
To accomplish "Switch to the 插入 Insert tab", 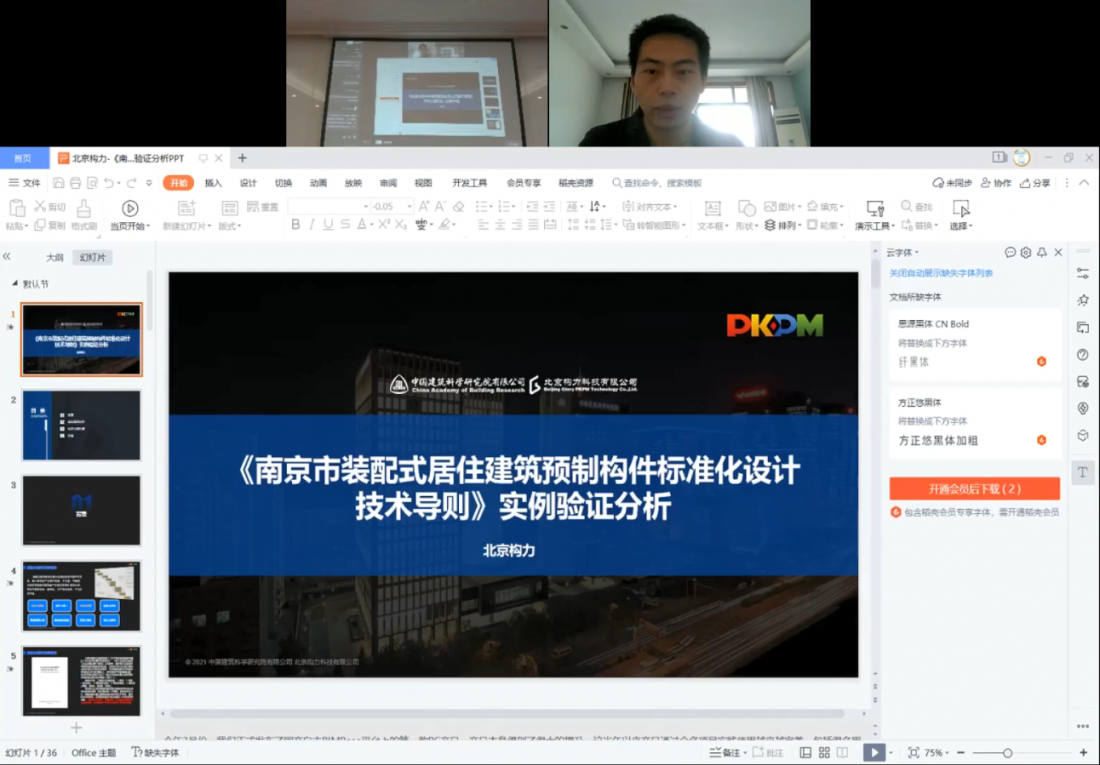I will 213,183.
